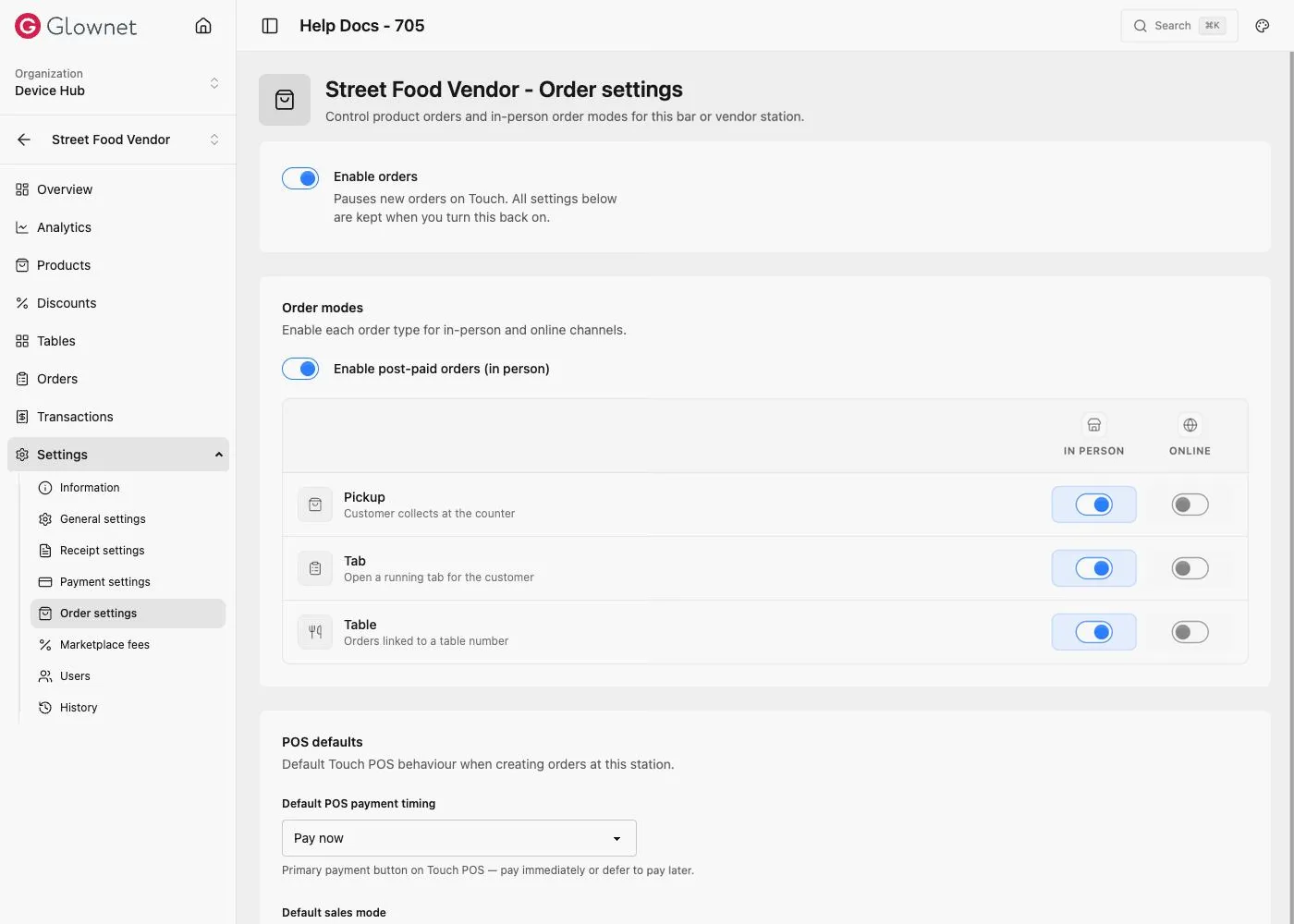
Task: Click the Overview grid icon
Action: [x=22, y=189]
